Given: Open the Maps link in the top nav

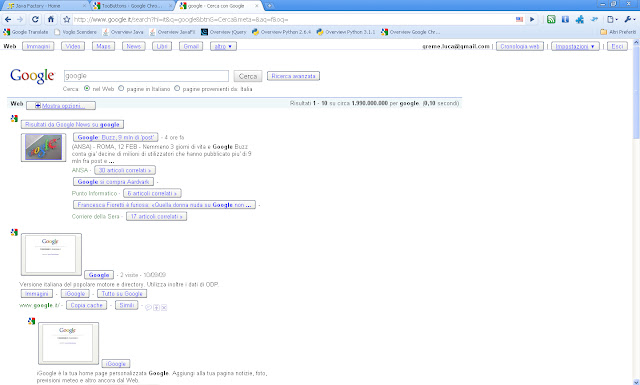Looking at the screenshot, I should (x=103, y=46).
